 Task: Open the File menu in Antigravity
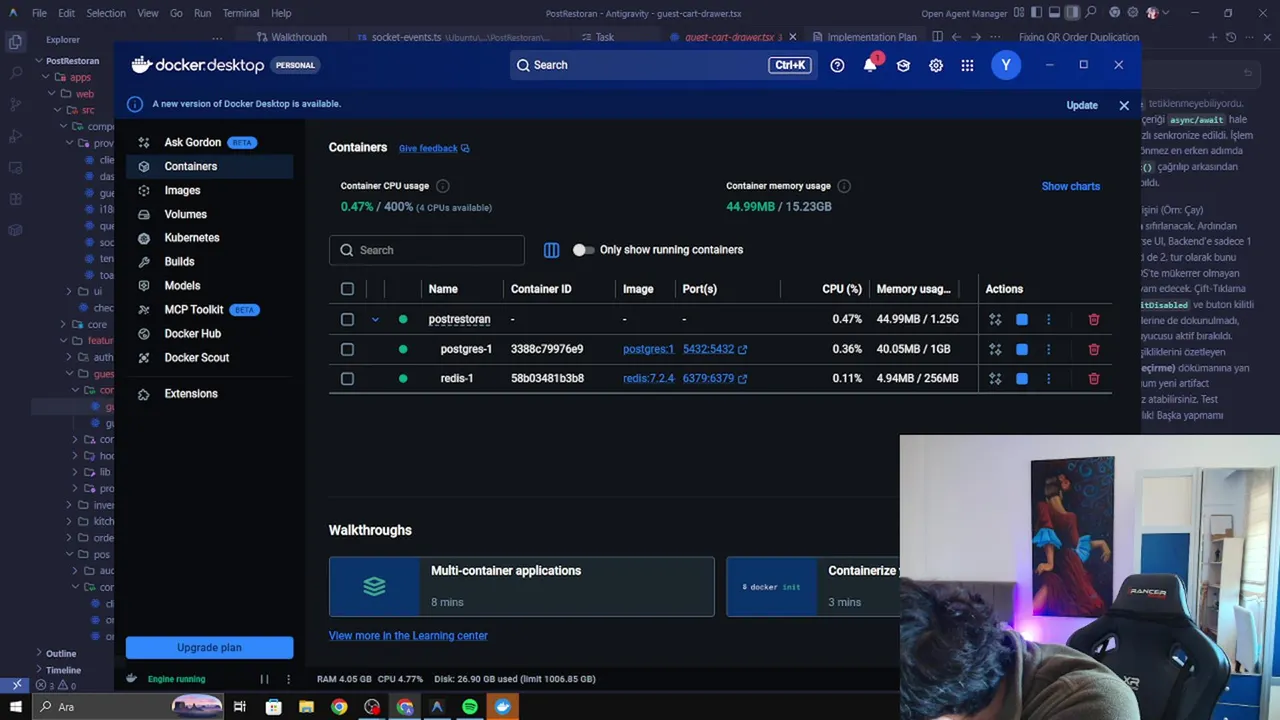tap(39, 13)
